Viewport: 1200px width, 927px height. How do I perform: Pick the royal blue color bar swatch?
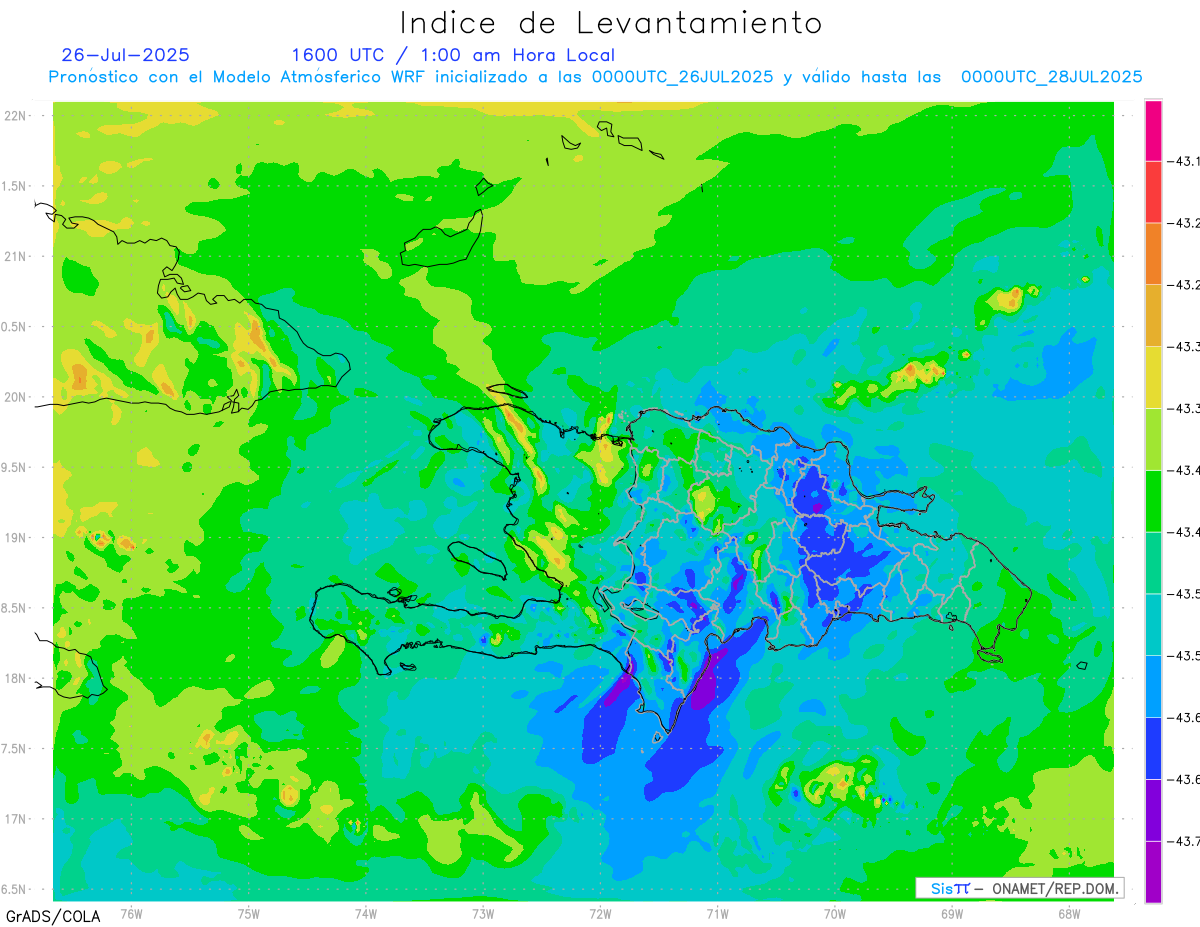(1153, 748)
